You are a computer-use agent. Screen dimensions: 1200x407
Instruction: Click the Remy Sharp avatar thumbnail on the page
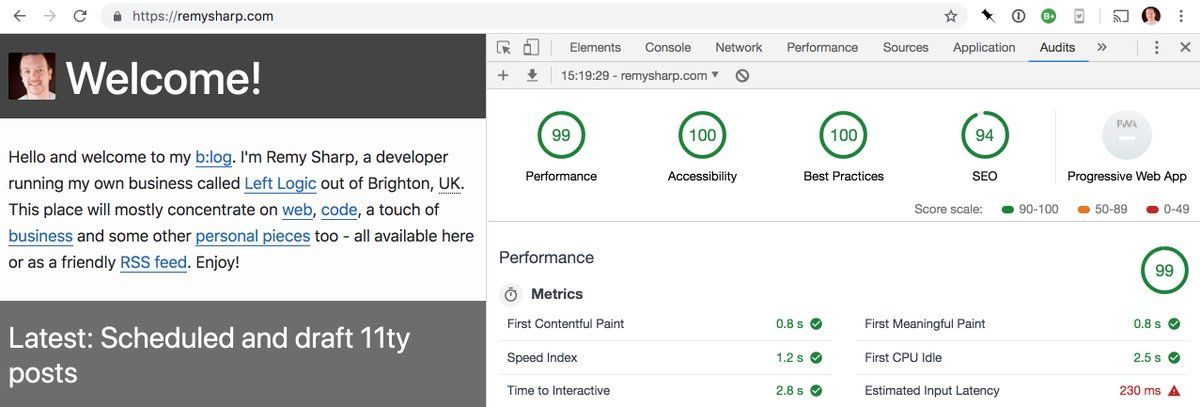(32, 76)
